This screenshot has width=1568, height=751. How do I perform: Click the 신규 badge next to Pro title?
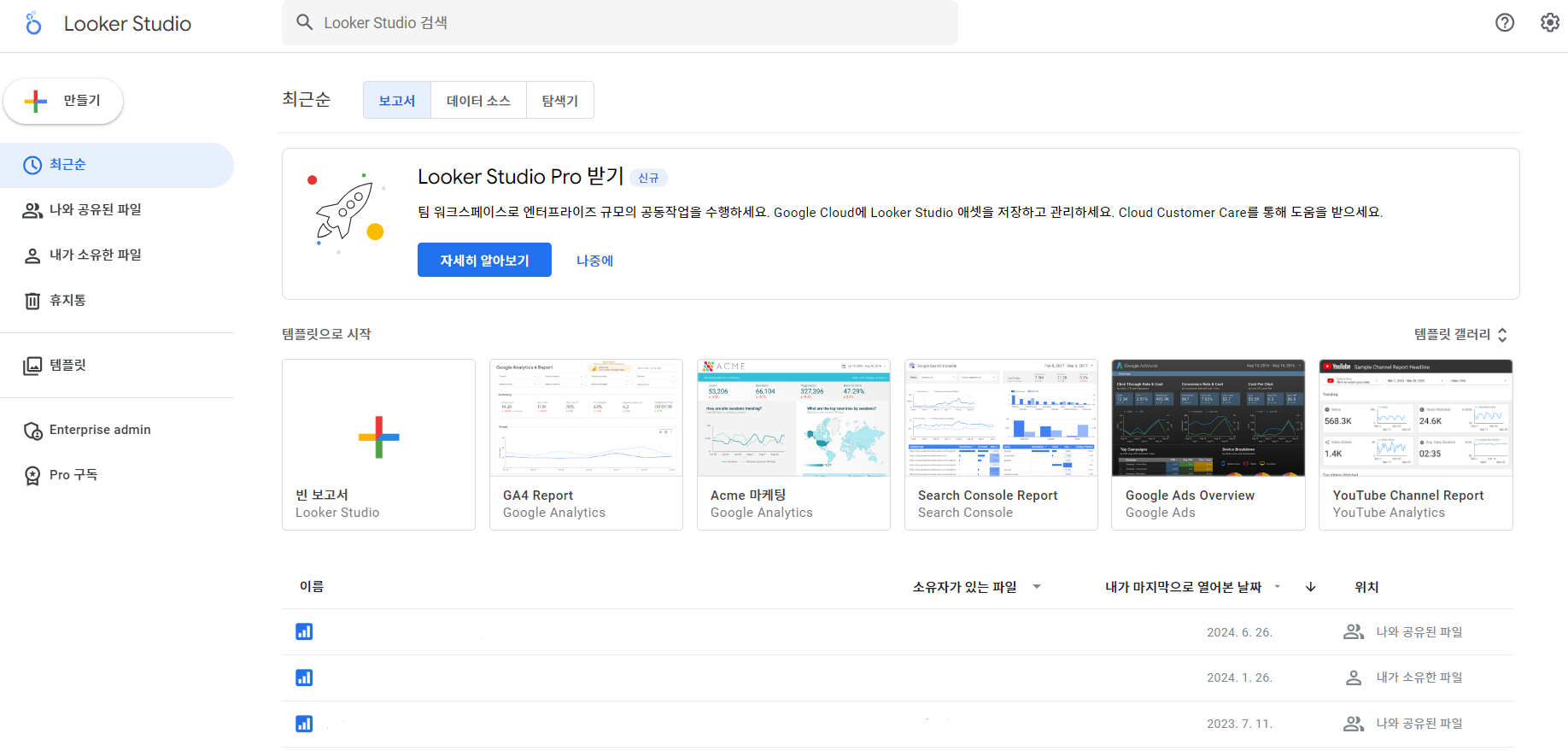click(x=648, y=178)
